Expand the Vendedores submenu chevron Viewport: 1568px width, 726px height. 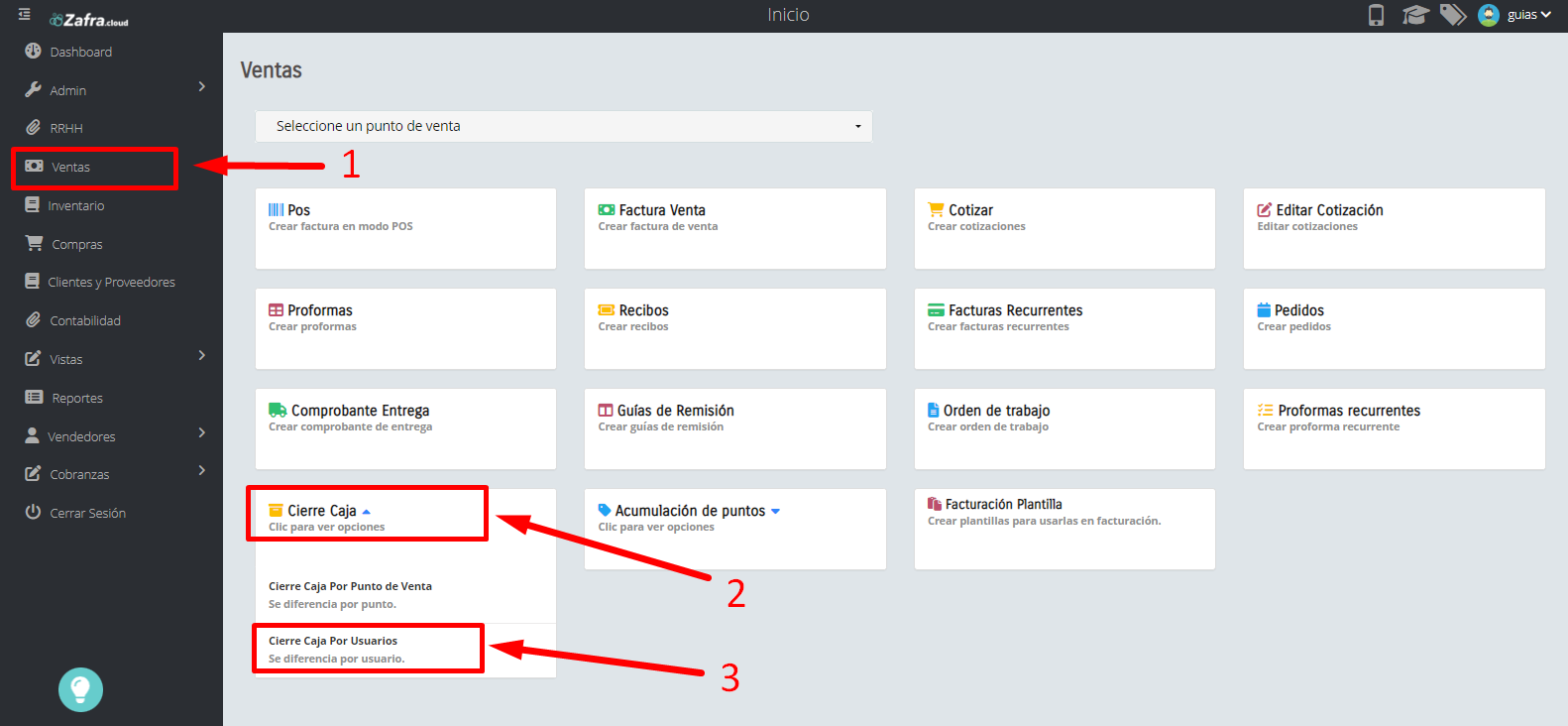[202, 432]
